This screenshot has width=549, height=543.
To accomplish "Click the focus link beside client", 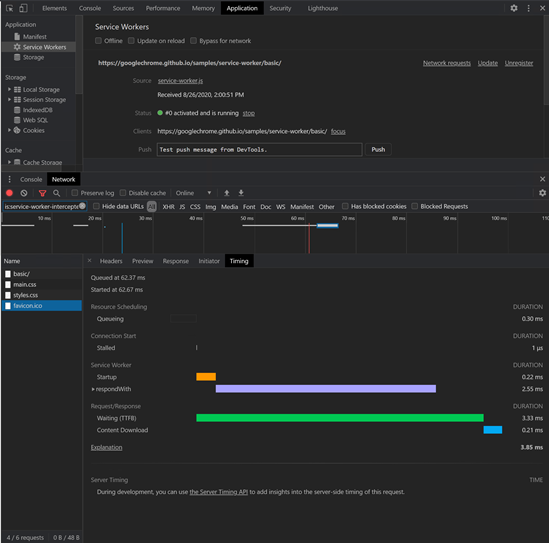I will pyautogui.click(x=338, y=131).
